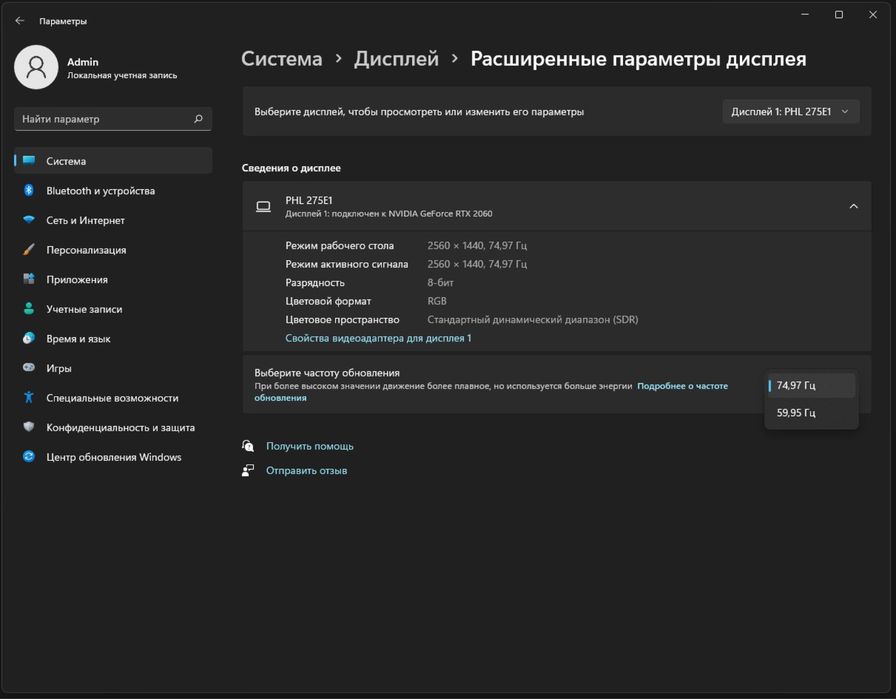Screen dimensions: 896x699
Task: Open Специальные возможности settings
Action: pyautogui.click(x=113, y=398)
